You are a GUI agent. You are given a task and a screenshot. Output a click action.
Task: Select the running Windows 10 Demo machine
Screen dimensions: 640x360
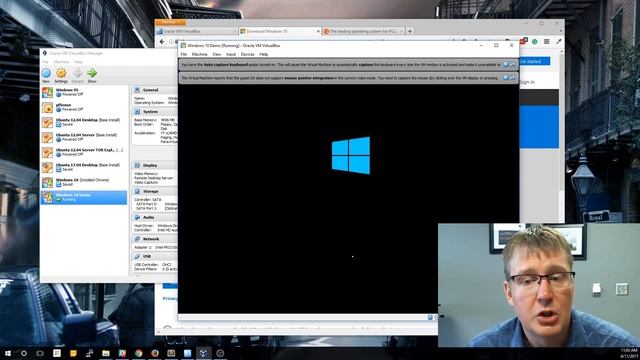point(84,198)
